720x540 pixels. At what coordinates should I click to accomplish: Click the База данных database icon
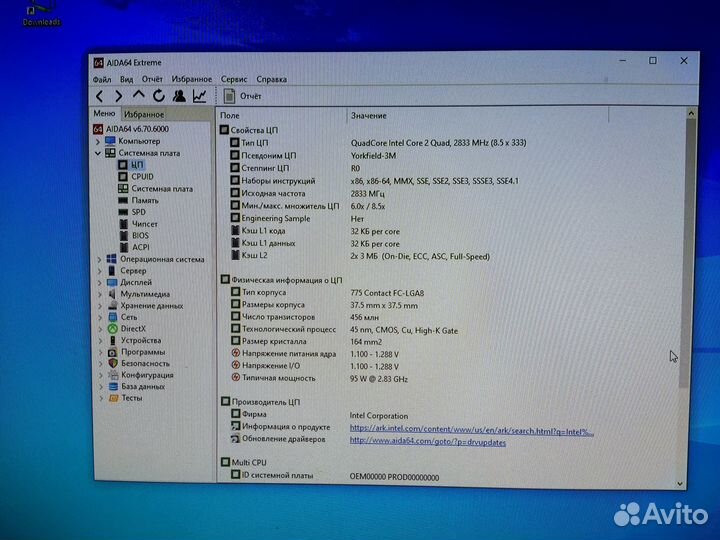click(113, 387)
